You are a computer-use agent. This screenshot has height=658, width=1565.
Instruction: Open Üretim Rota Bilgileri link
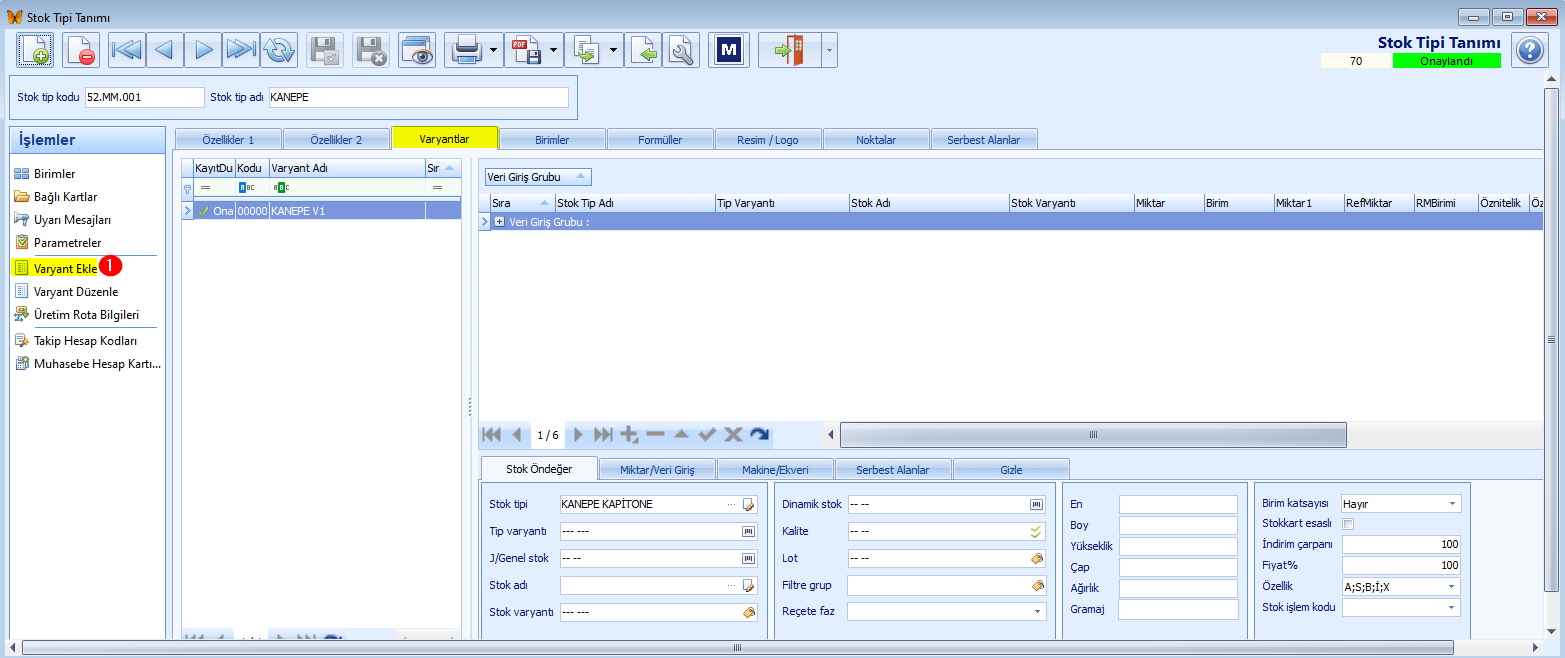tap(86, 315)
